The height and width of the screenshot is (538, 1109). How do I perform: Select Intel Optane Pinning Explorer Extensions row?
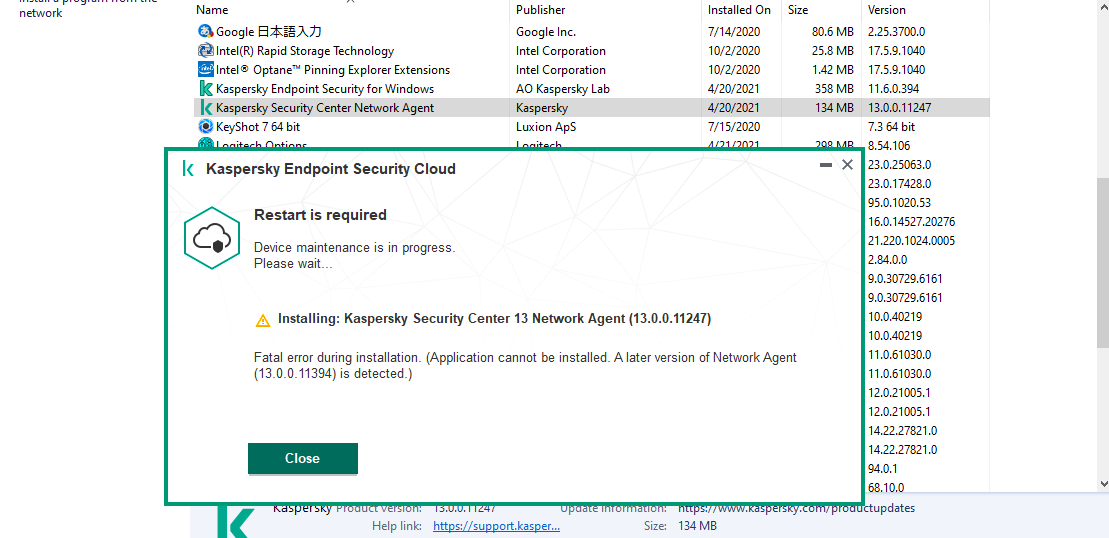coord(591,69)
